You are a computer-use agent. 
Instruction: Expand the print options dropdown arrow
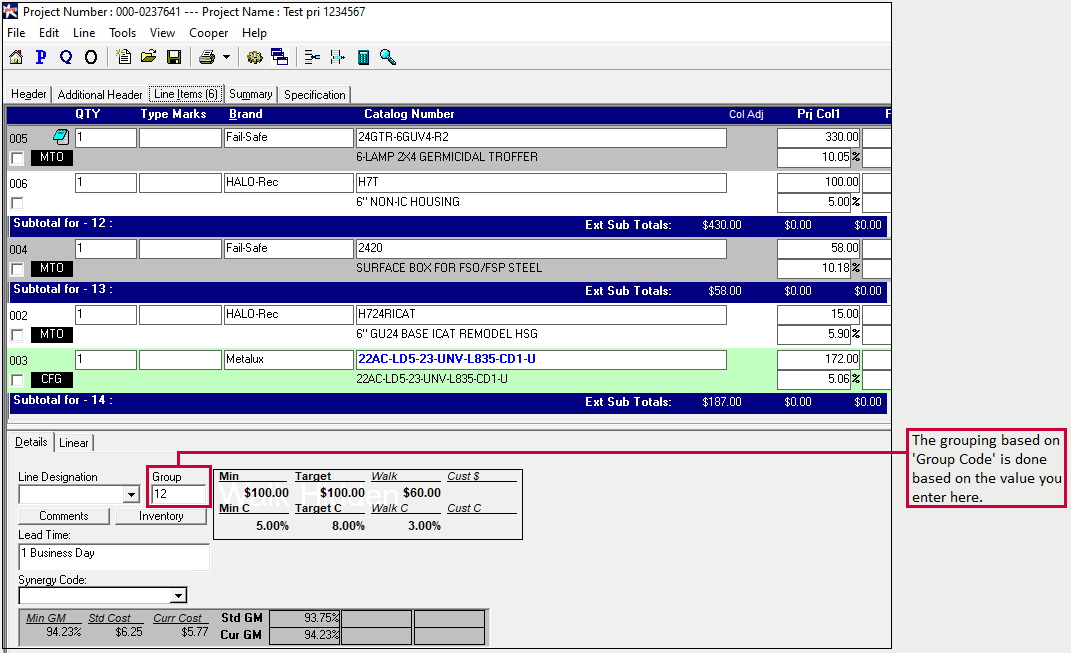(226, 57)
